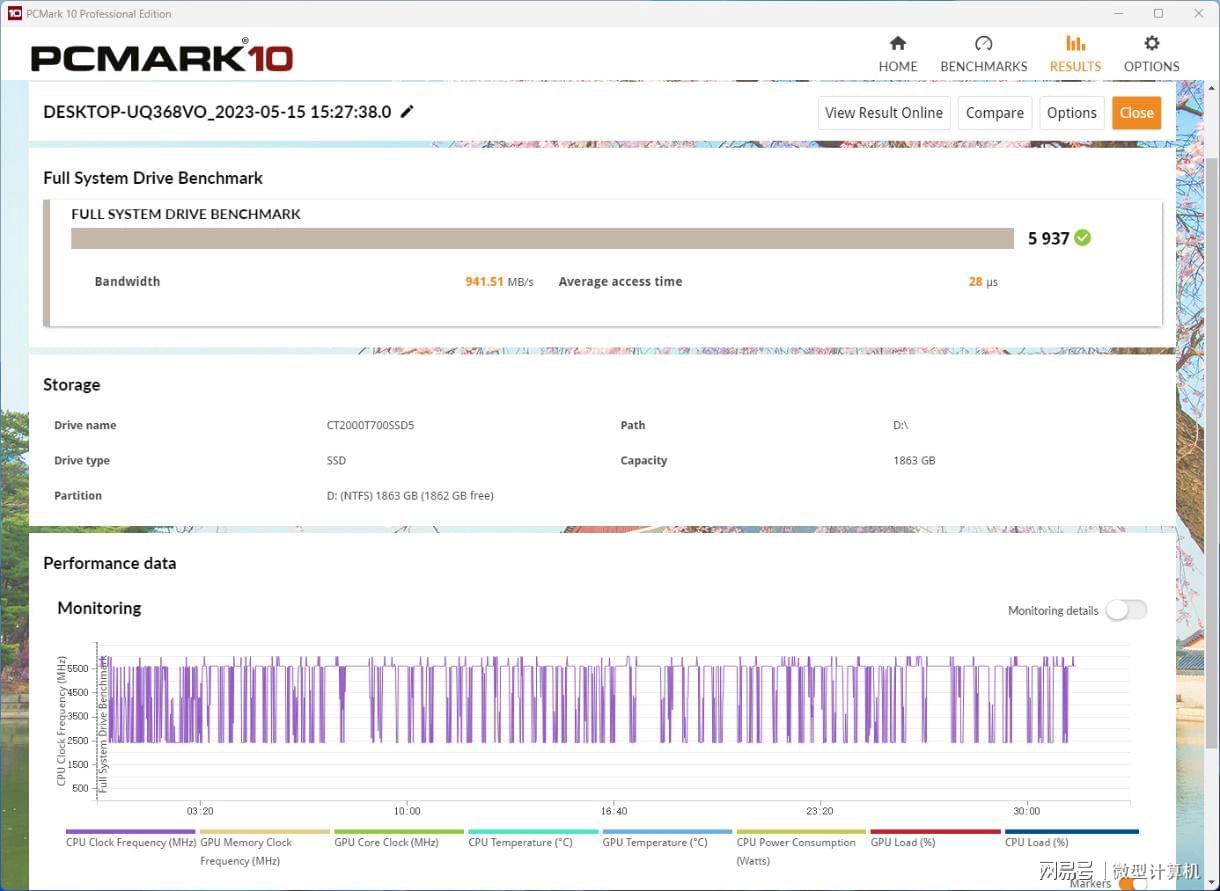This screenshot has width=1220, height=891.
Task: Click the 941.51 MB/s bandwidth value
Action: (499, 282)
